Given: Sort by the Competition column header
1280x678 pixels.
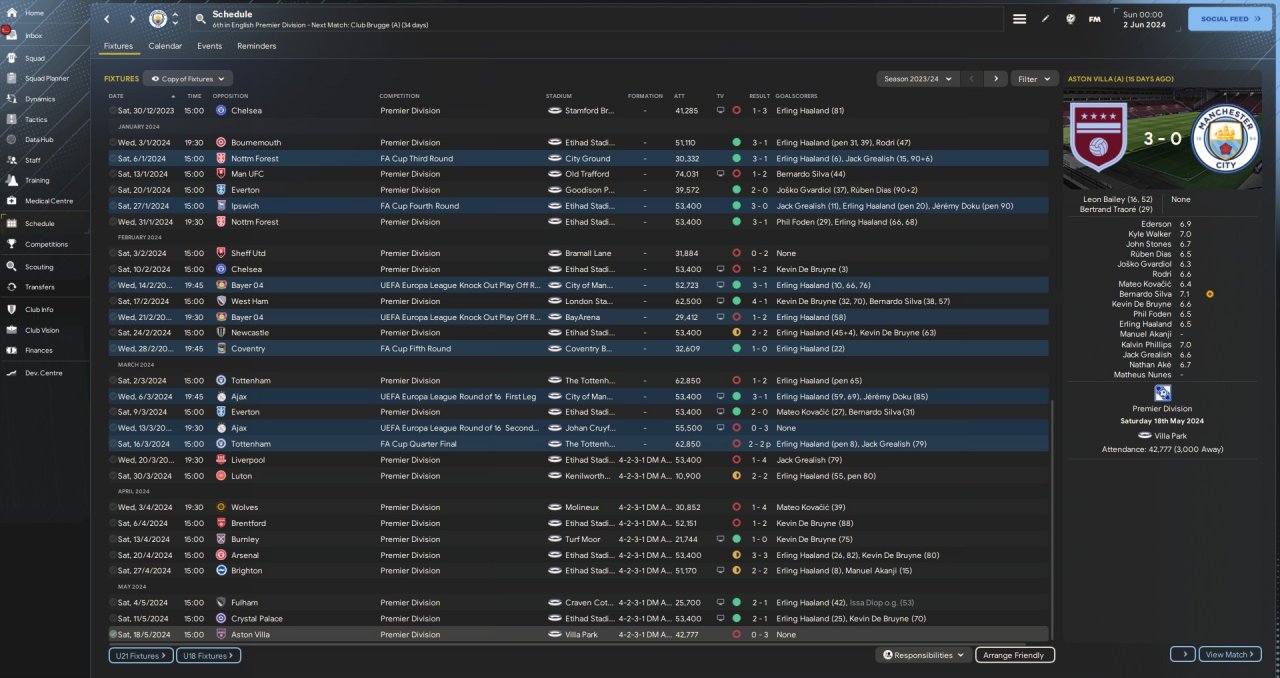Looking at the screenshot, I should pyautogui.click(x=399, y=96).
